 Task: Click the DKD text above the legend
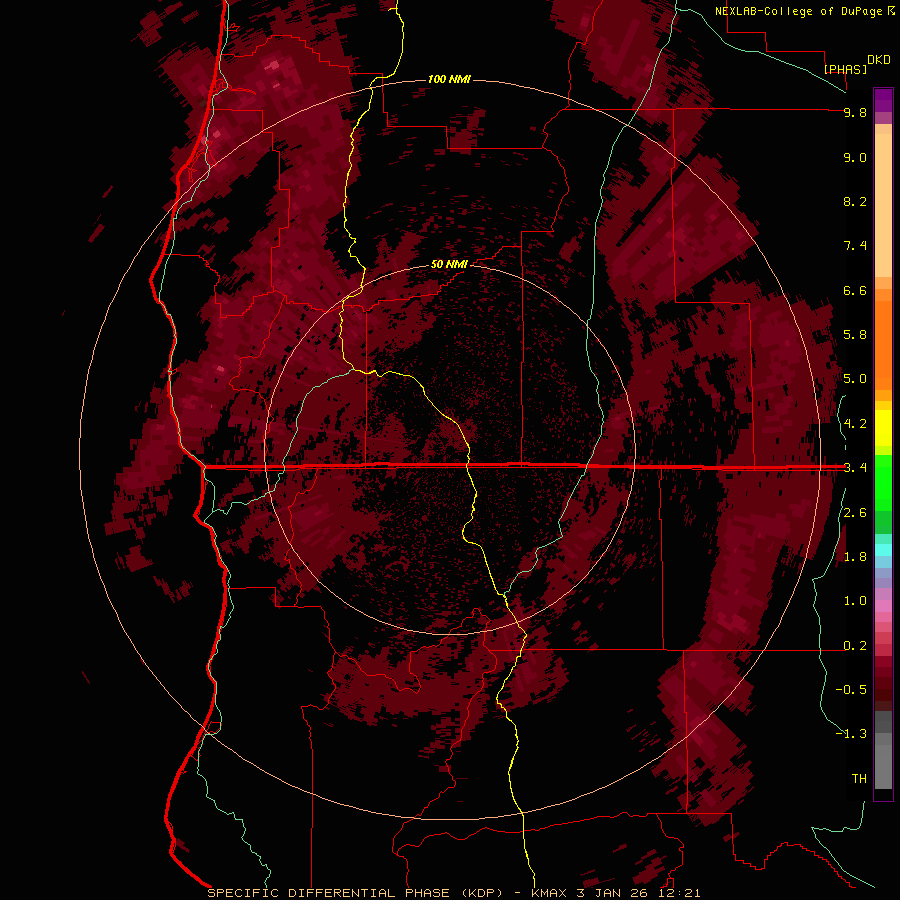879,60
